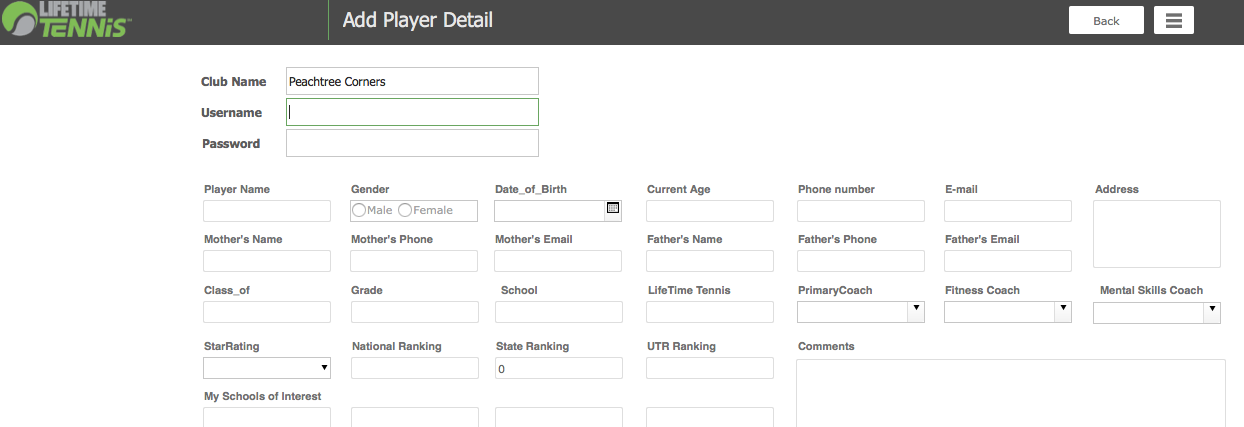Focus the National Ranking field
The image size is (1244, 427).
(415, 368)
